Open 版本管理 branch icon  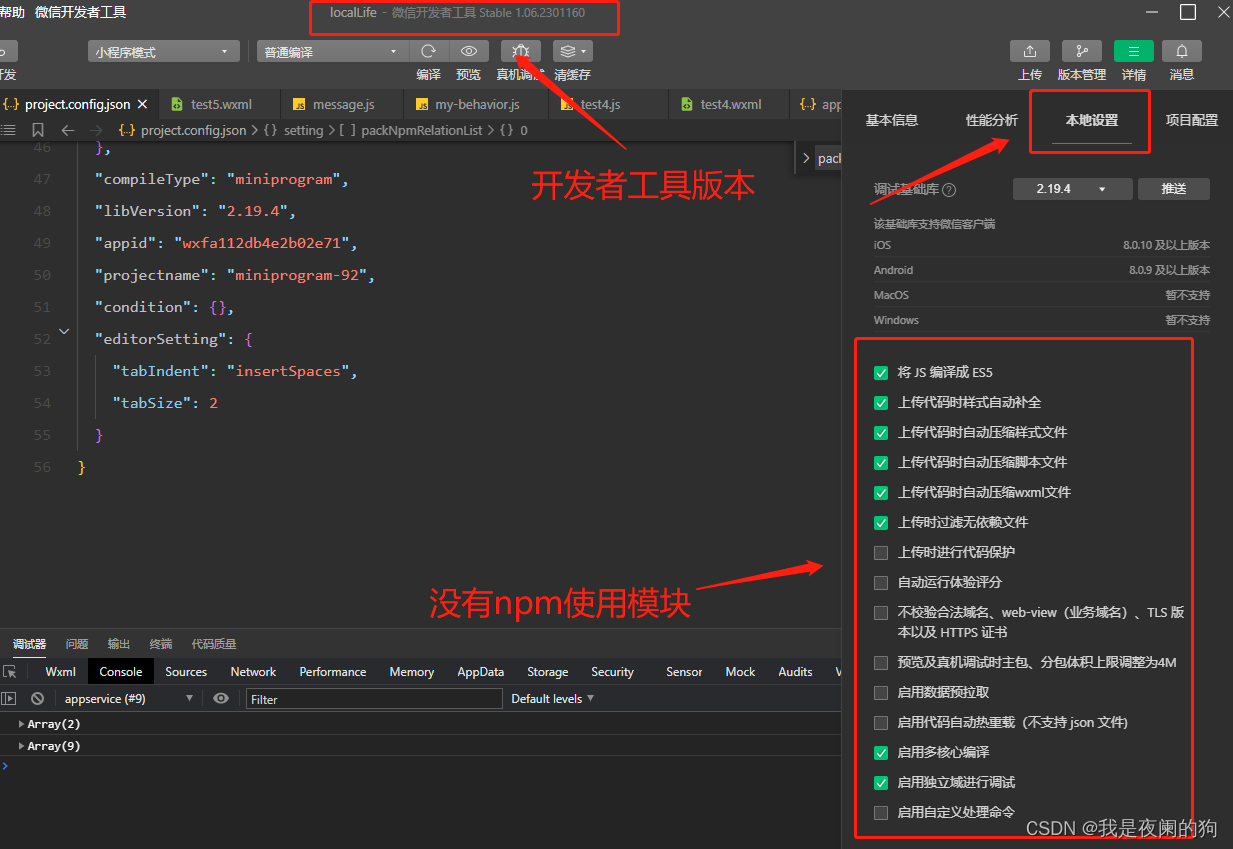(x=1082, y=52)
